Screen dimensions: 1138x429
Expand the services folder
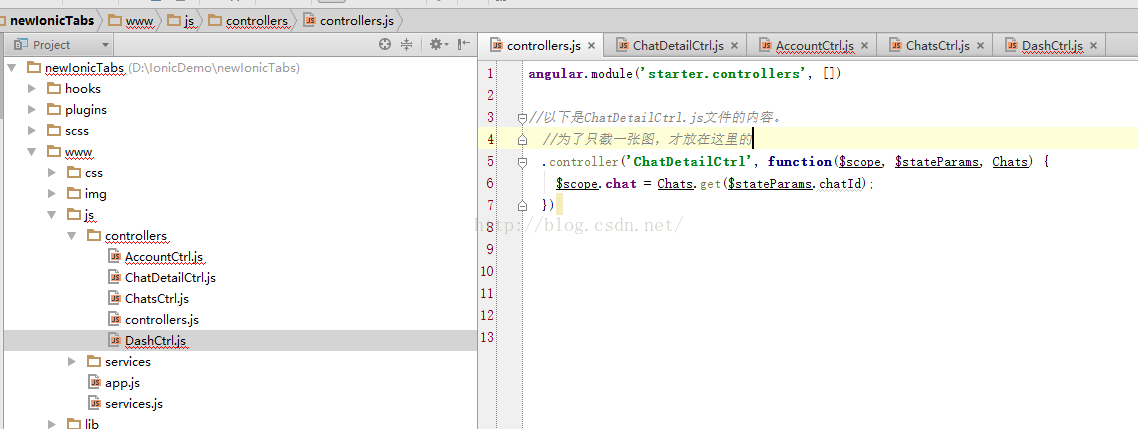(72, 361)
